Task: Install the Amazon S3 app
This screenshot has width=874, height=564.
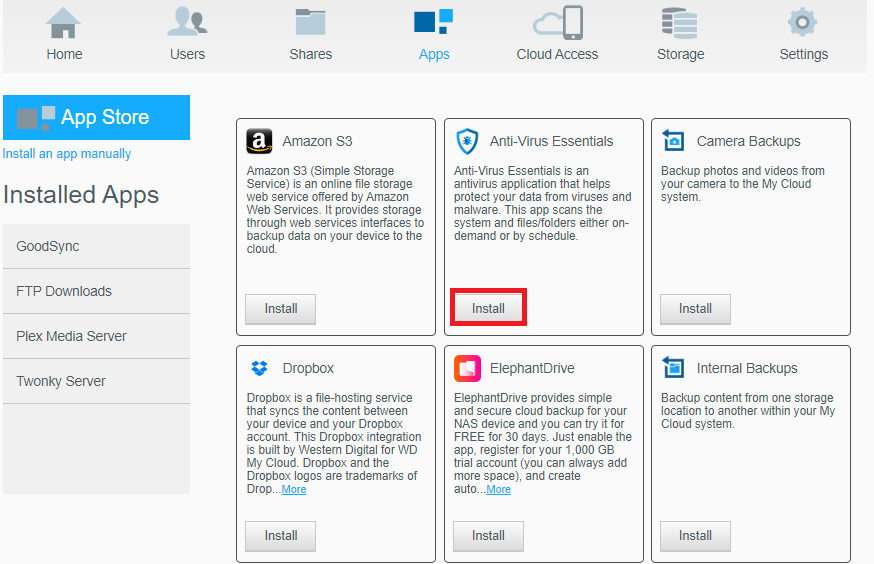Action: point(280,309)
